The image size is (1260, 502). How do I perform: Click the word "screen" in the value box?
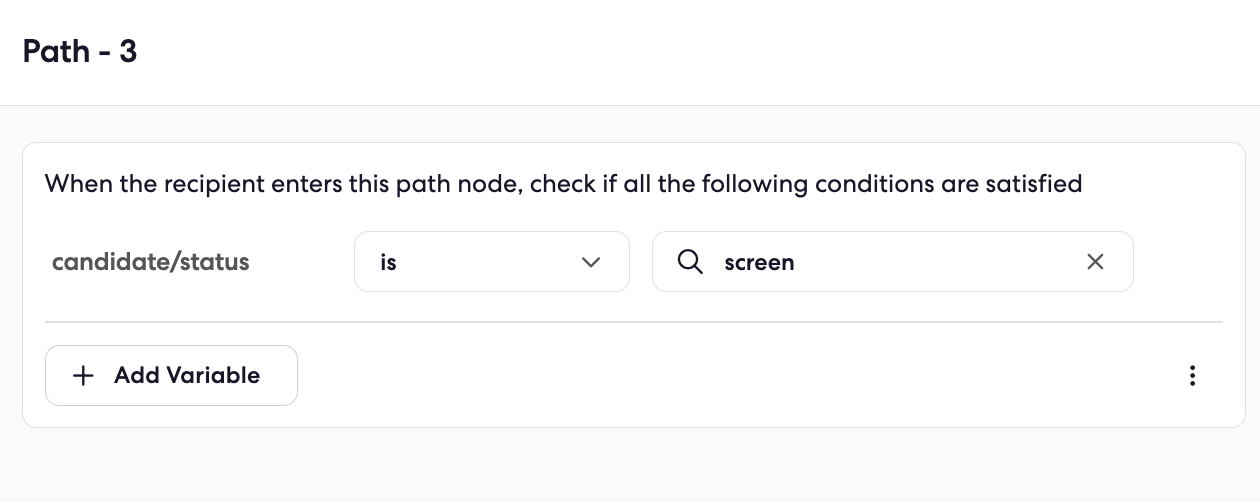click(x=759, y=263)
